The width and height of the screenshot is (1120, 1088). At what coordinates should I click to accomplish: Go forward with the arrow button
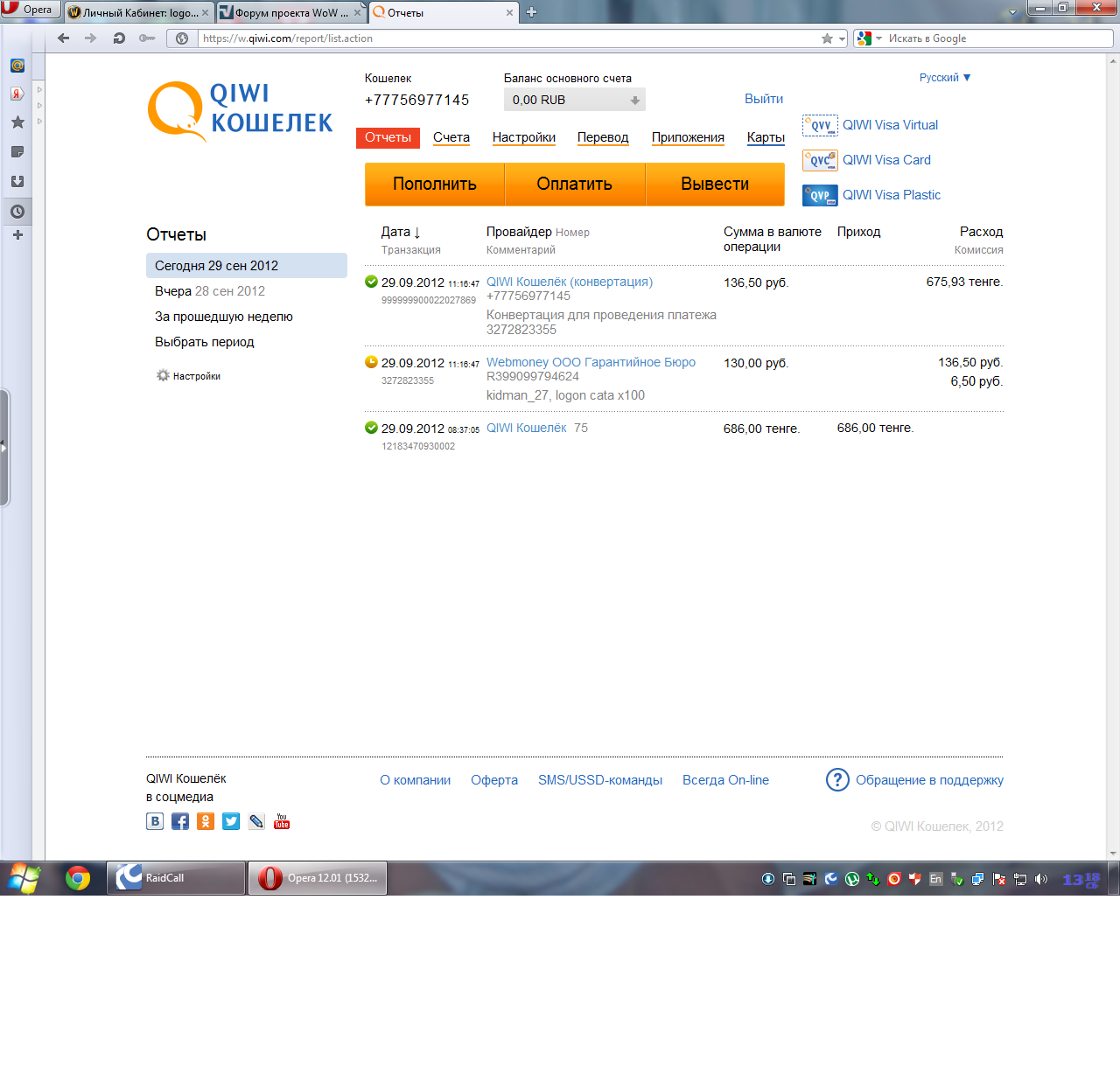(90, 38)
